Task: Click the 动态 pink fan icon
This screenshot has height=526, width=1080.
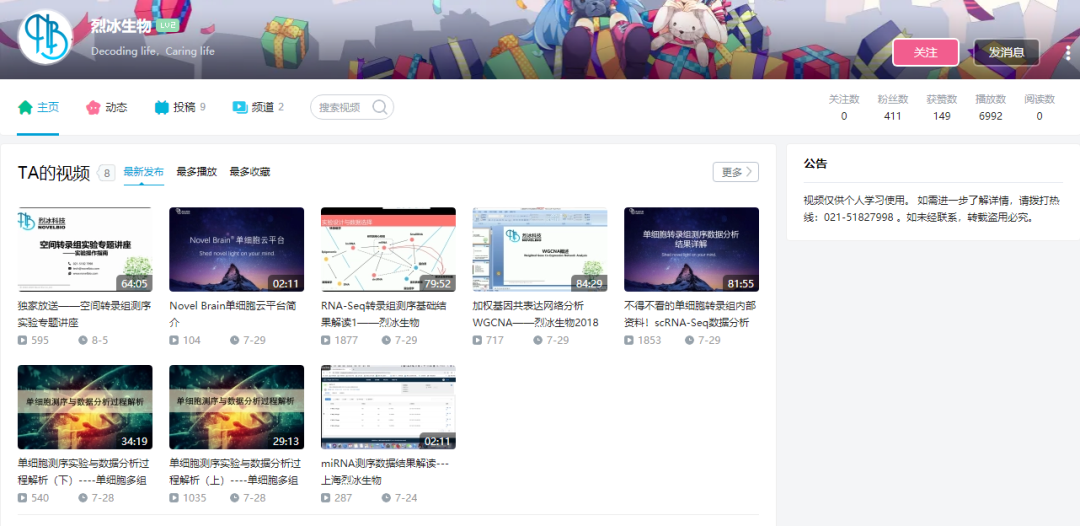Action: [93, 107]
